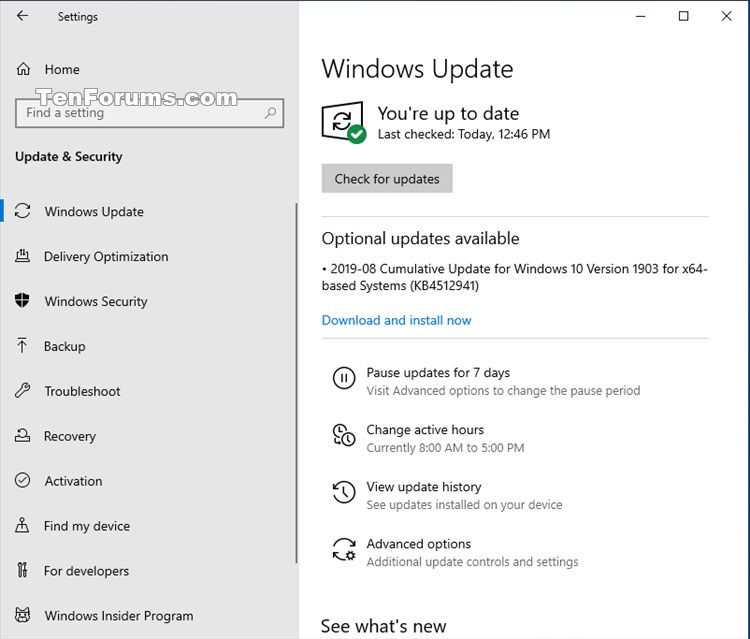Click the Change active hours clock icon
Viewport: 750px width, 639px height.
(344, 435)
